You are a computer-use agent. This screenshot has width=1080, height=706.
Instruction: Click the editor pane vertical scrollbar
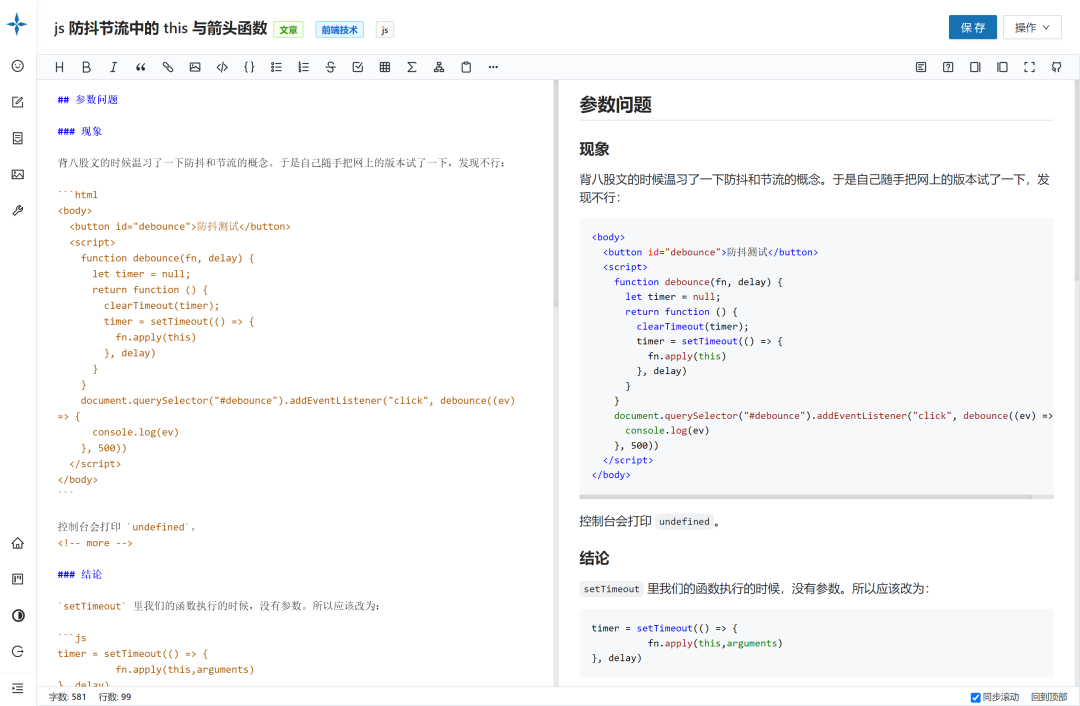pos(555,193)
